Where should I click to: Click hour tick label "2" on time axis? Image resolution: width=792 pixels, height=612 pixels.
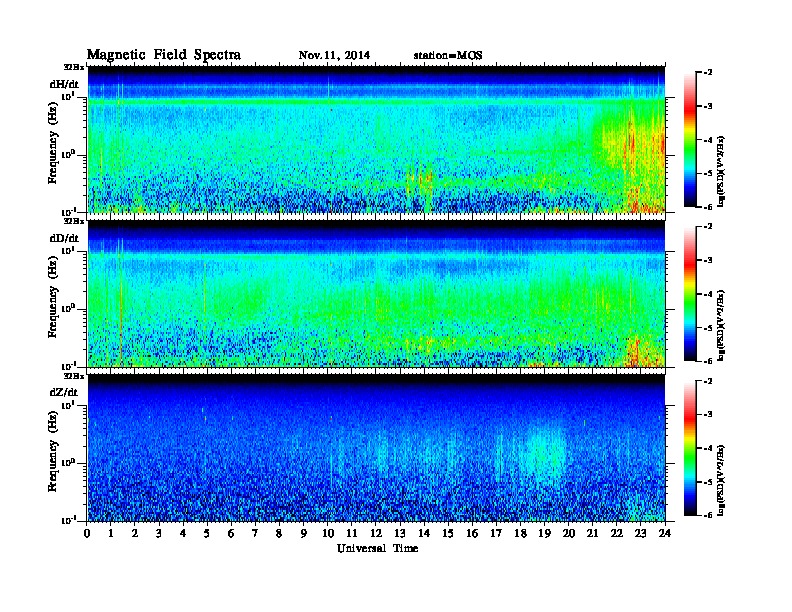coord(135,534)
